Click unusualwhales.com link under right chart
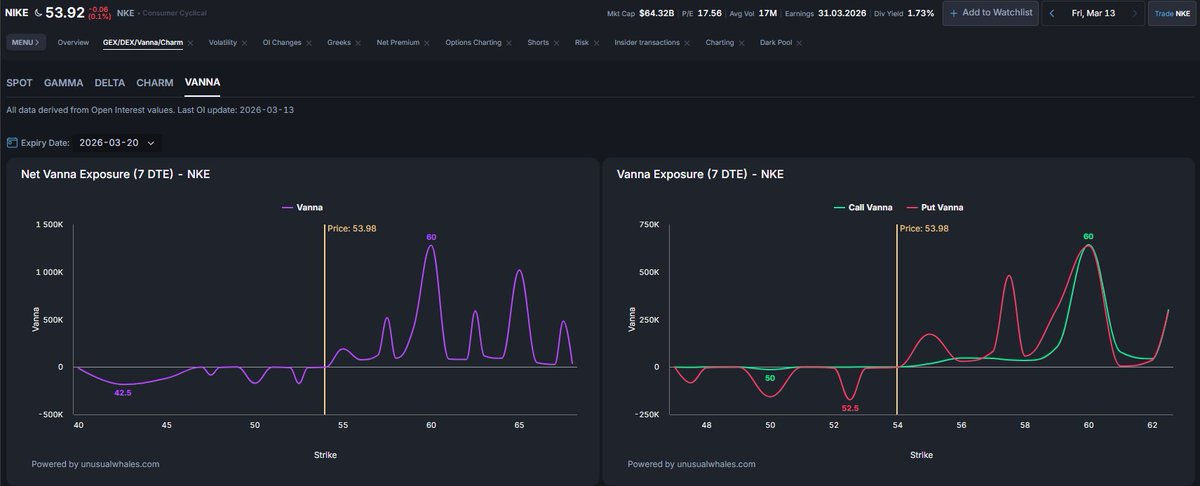The image size is (1200, 486). click(x=716, y=464)
